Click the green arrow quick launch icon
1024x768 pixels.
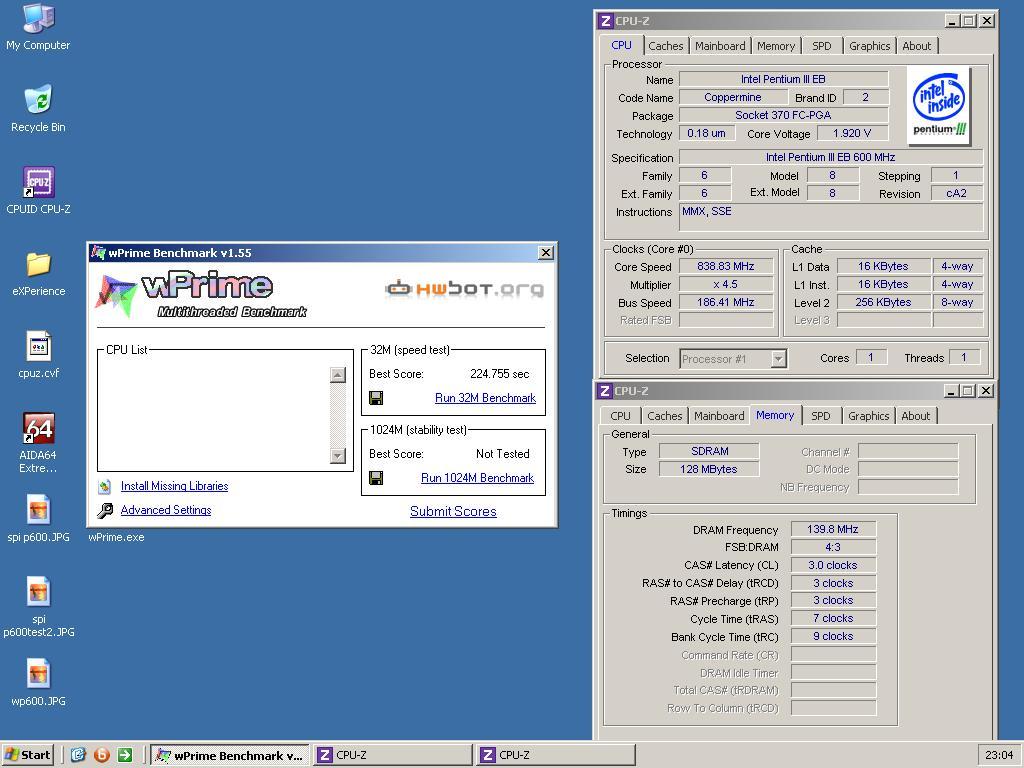click(x=125, y=755)
